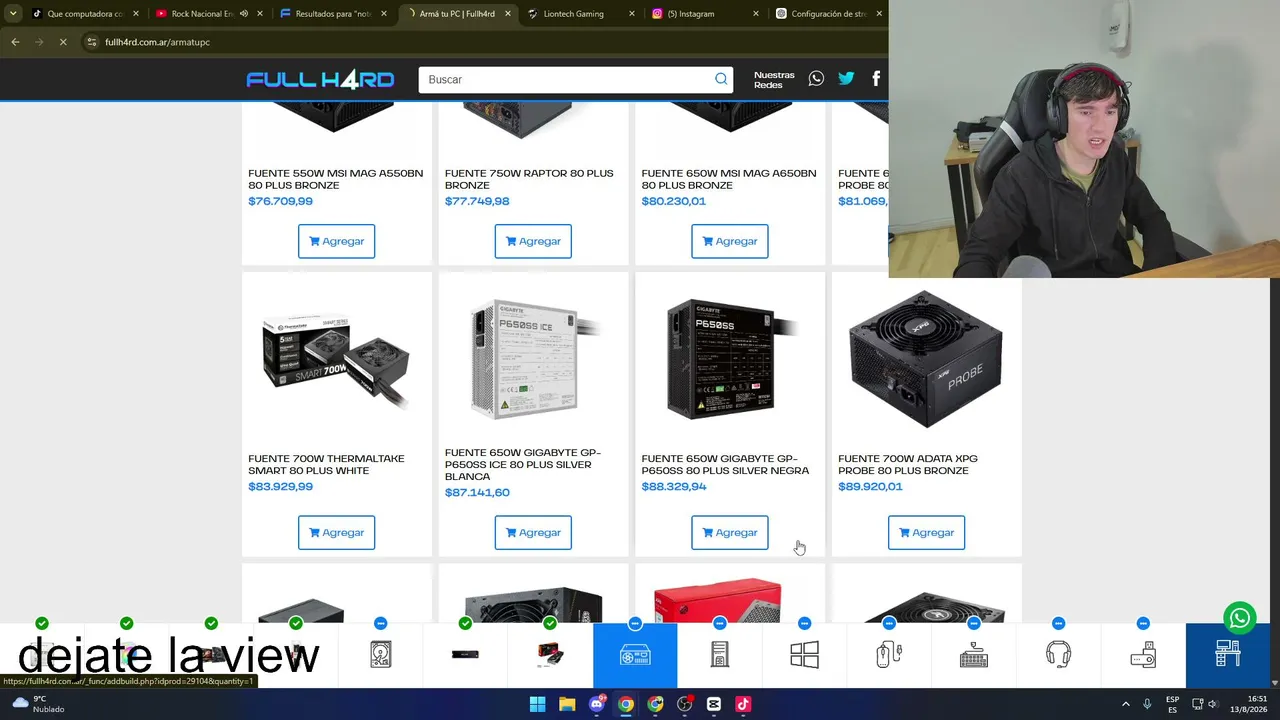Open 'FUENTE 750W RAPTOR 80 PLUS BRONZE' title

pos(529,179)
